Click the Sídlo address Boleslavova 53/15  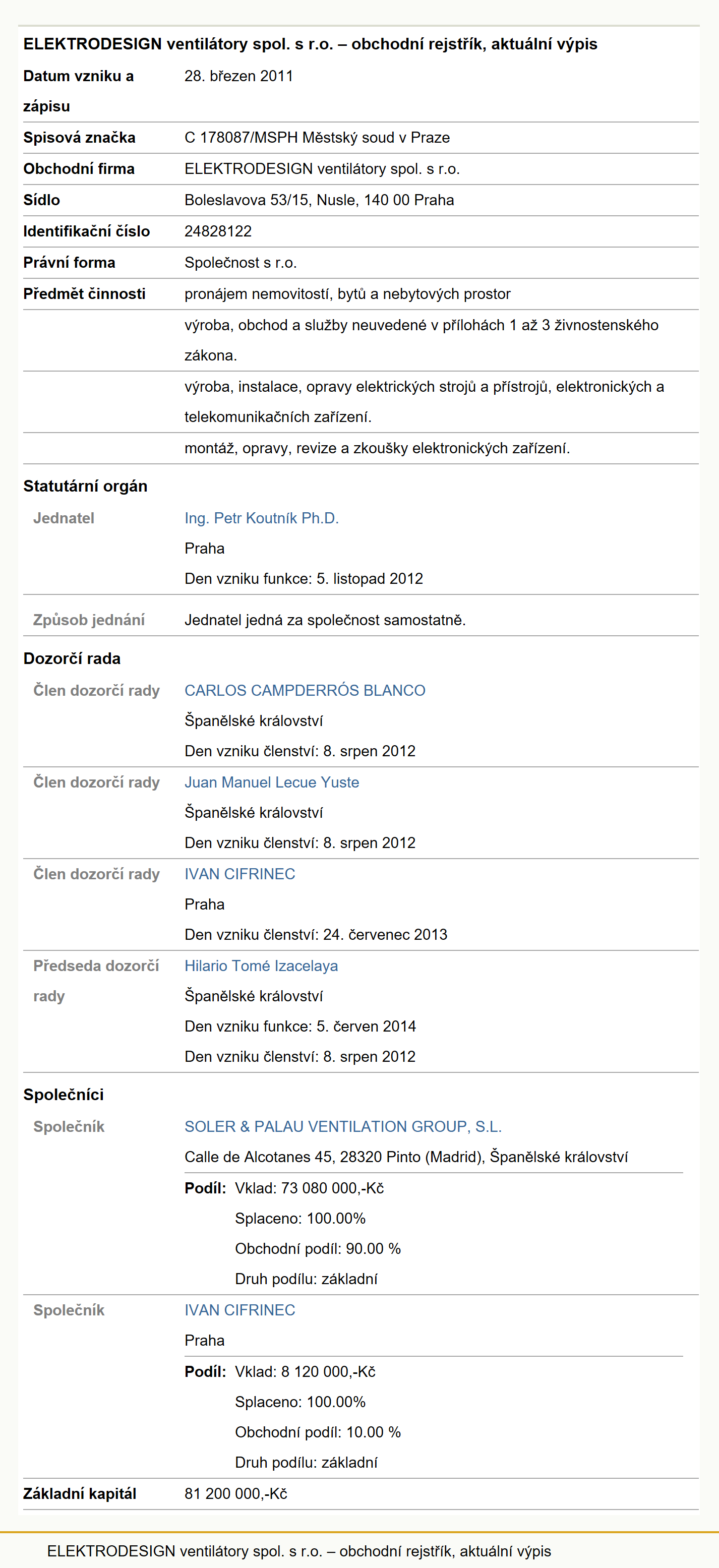coord(319,200)
